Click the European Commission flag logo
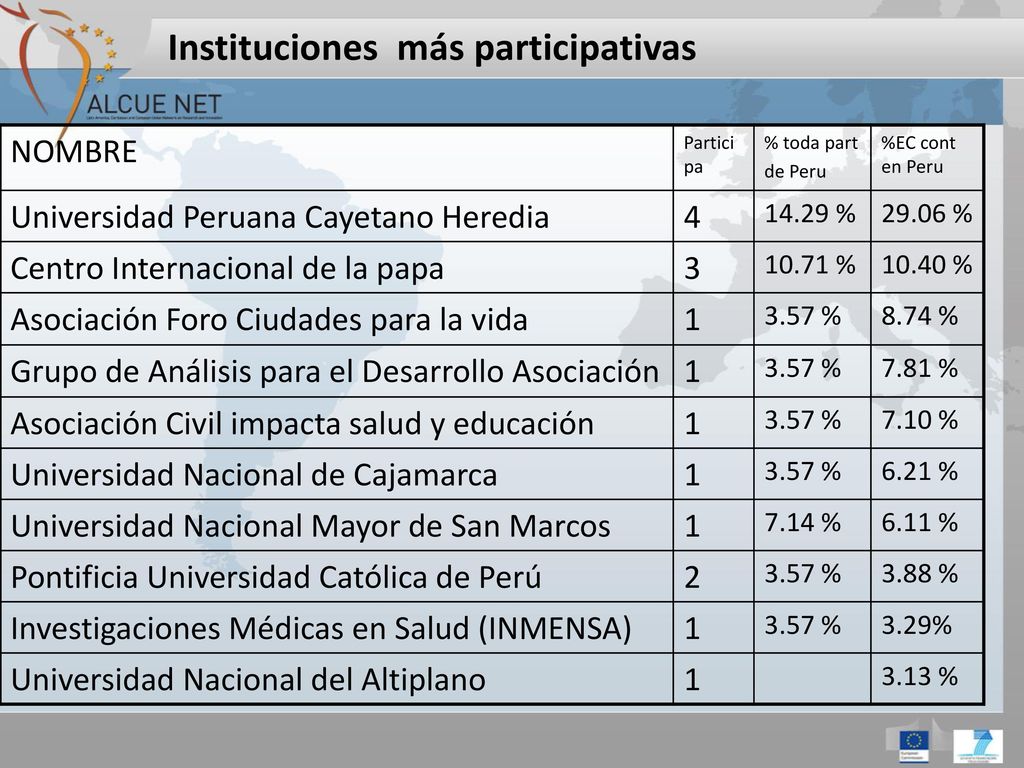Image resolution: width=1024 pixels, height=768 pixels. (x=914, y=746)
